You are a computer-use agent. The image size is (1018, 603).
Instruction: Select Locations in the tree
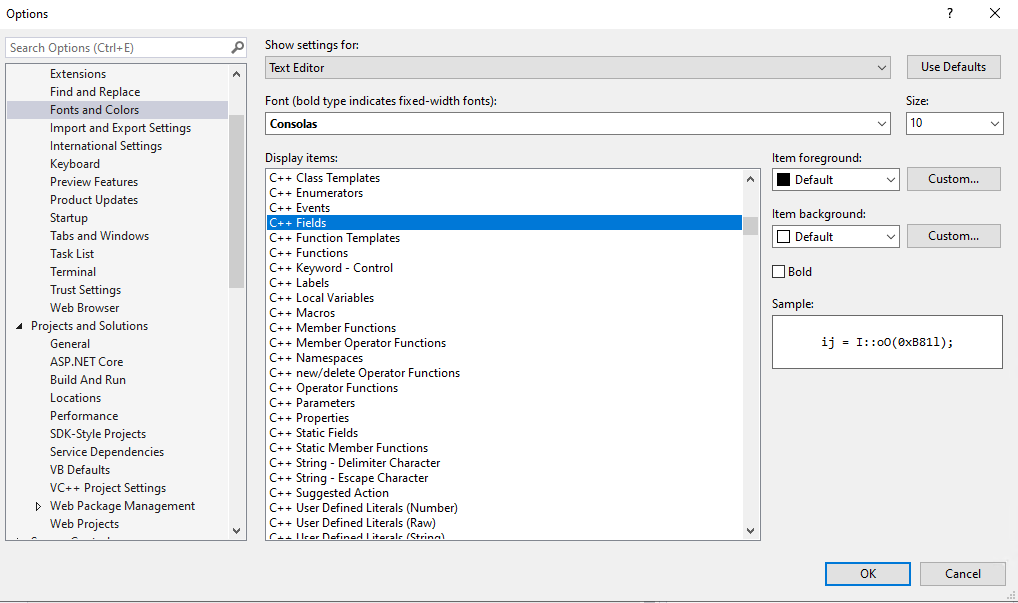(75, 398)
